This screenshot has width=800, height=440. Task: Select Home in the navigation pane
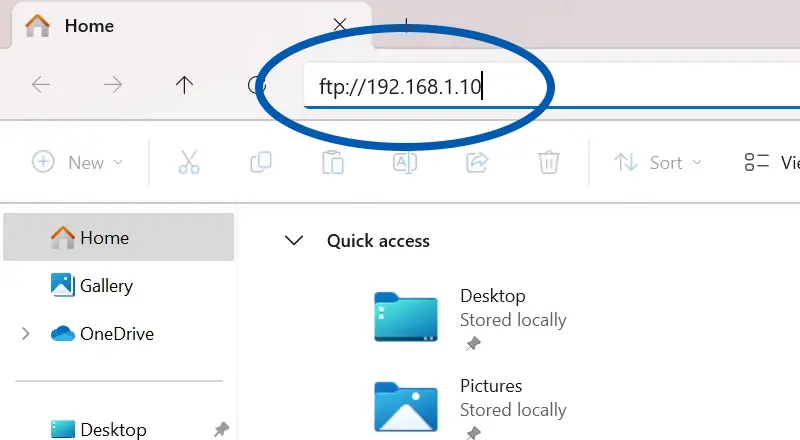pyautogui.click(x=118, y=237)
